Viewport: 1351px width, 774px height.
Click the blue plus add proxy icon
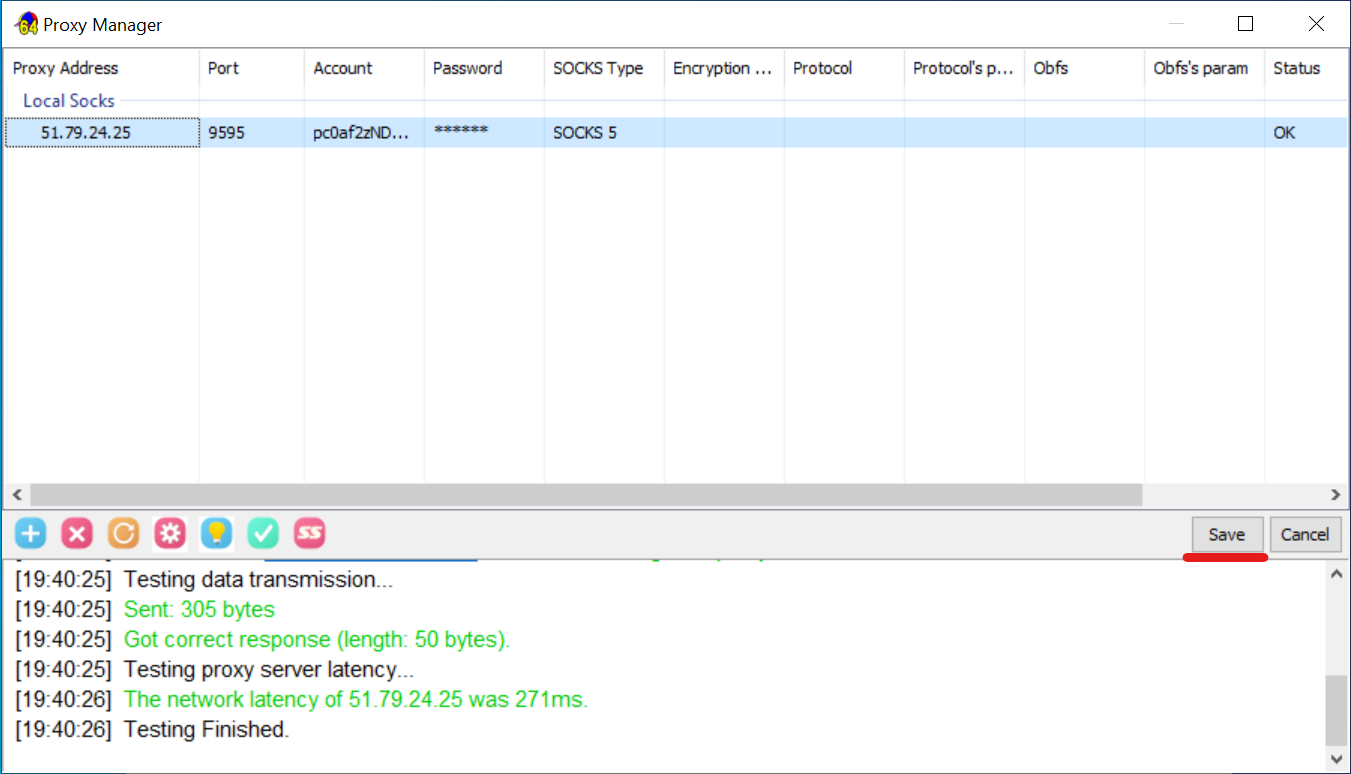(x=31, y=534)
